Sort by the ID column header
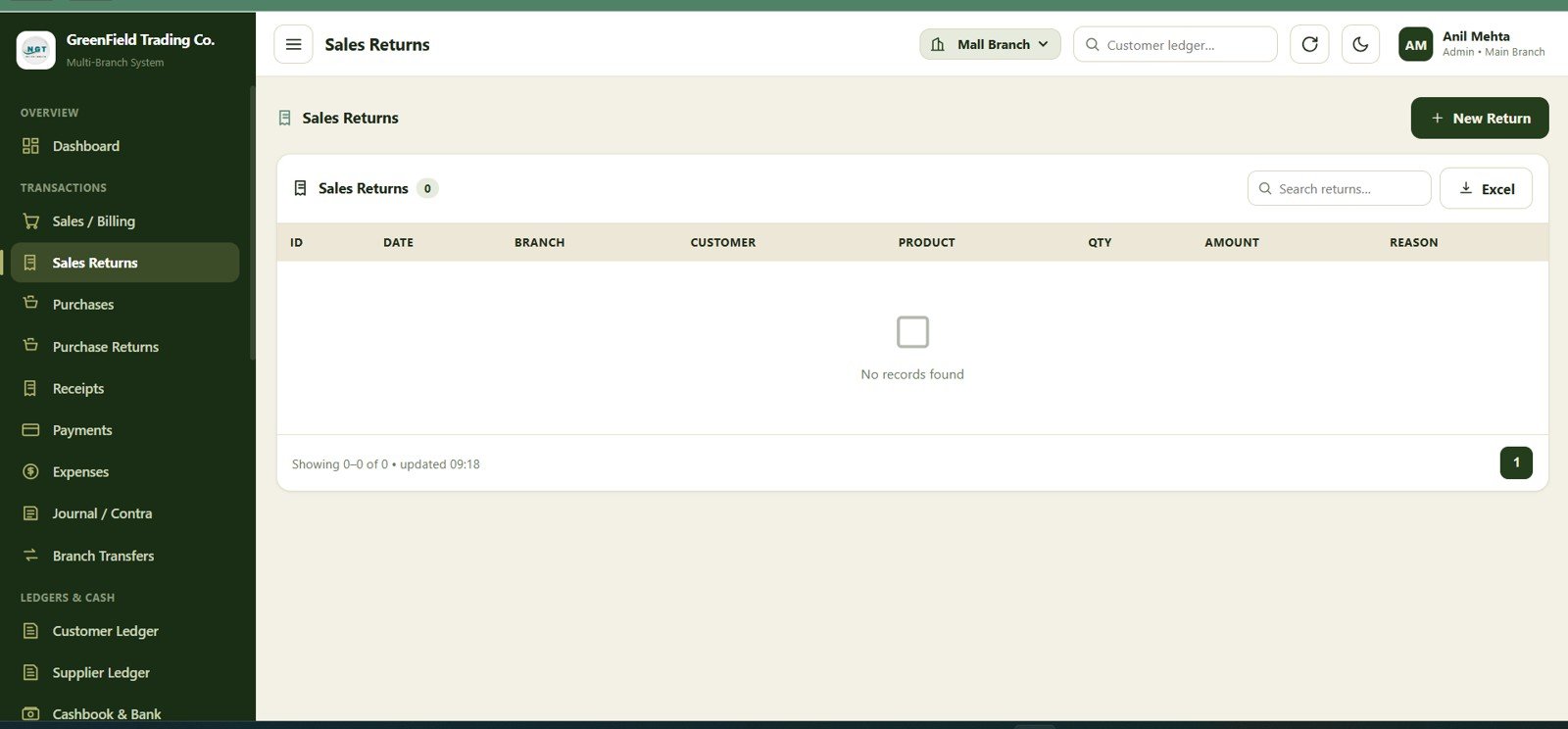This screenshot has width=1568, height=729. 296,242
